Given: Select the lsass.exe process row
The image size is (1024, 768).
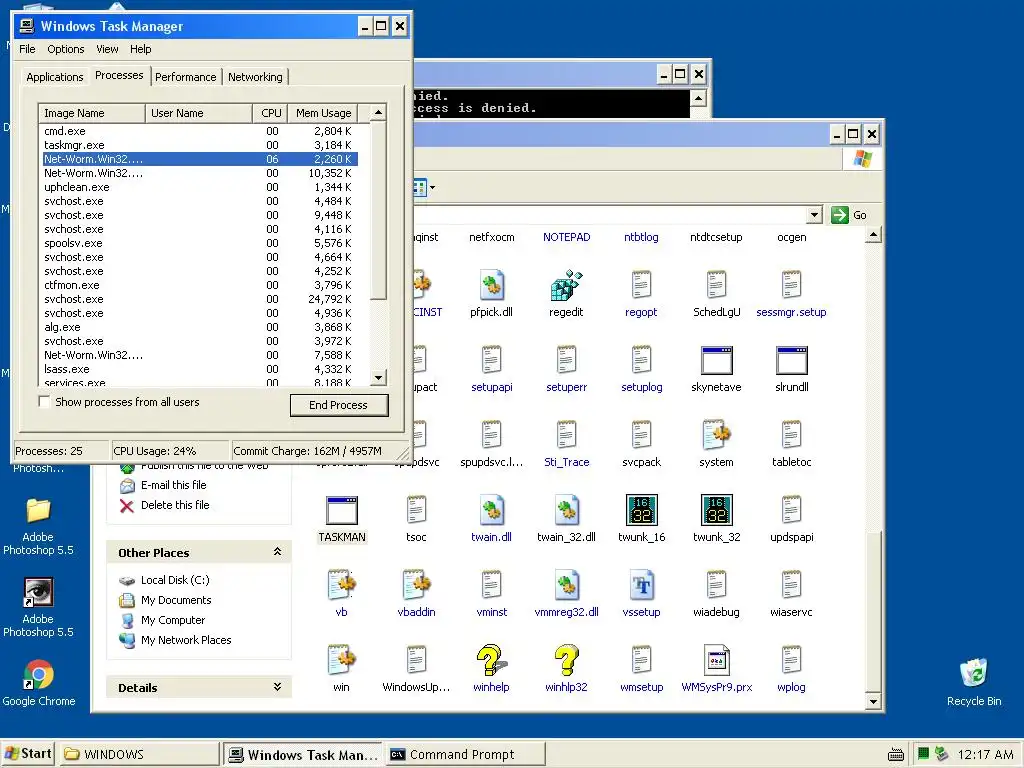Looking at the screenshot, I should click(x=200, y=369).
